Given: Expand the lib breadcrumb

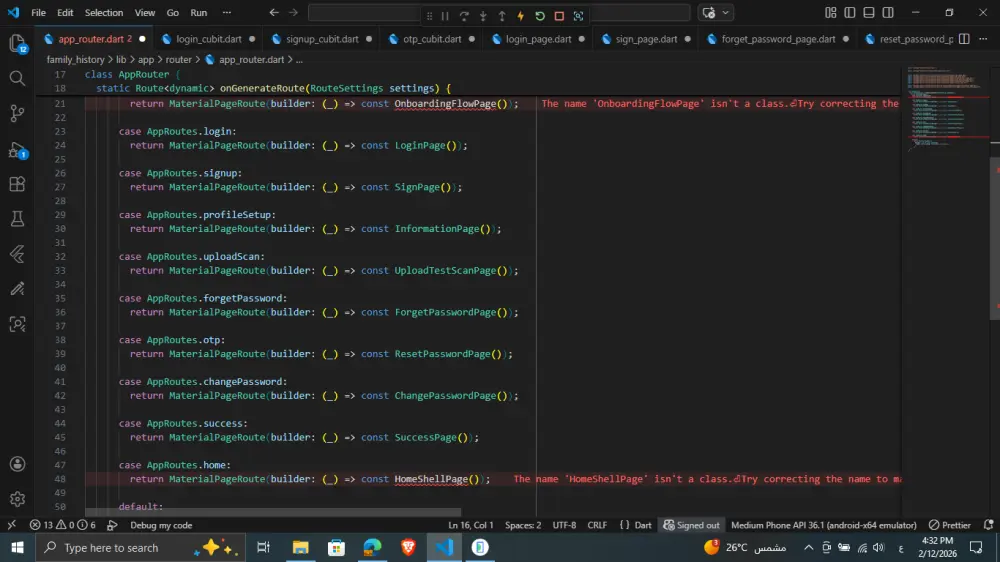Looking at the screenshot, I should point(121,59).
